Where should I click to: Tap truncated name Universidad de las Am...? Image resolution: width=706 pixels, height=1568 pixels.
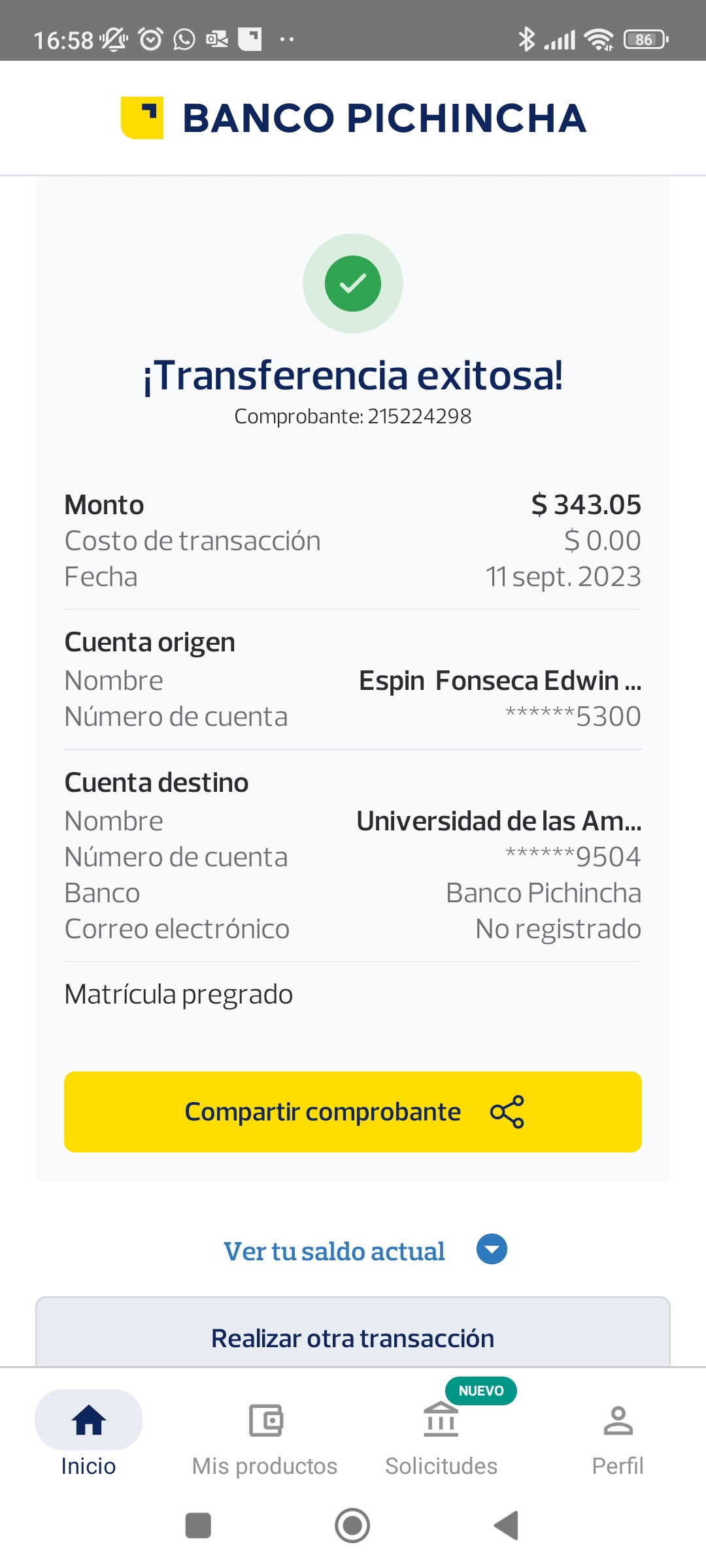point(499,821)
